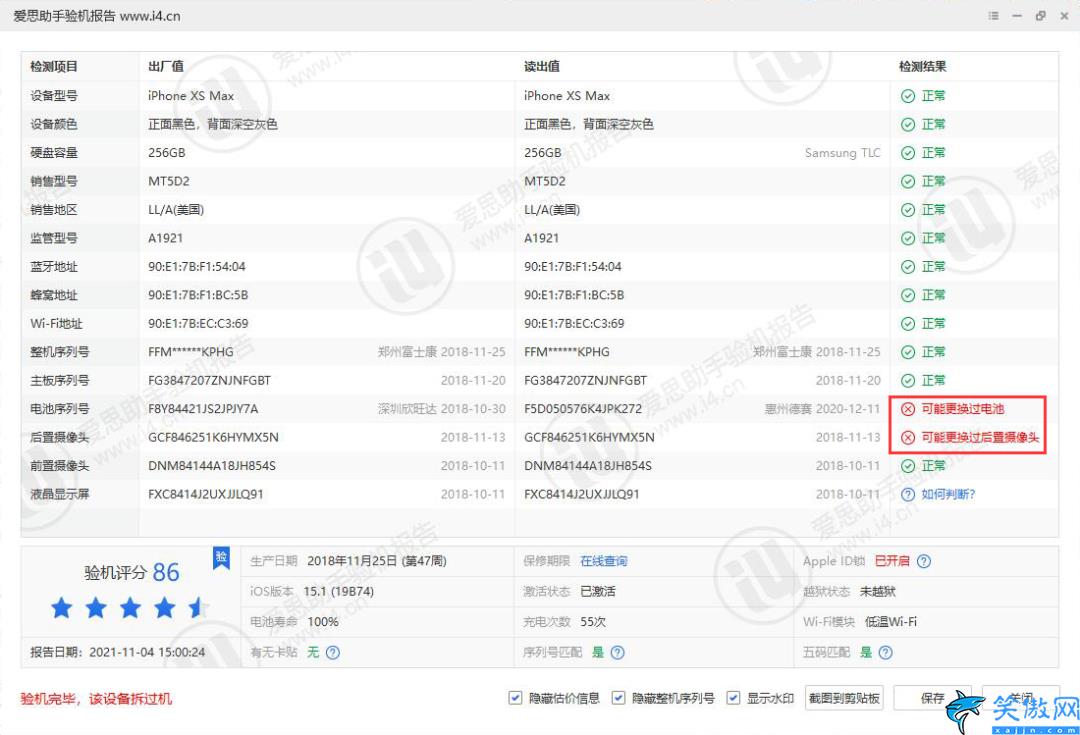Click the 未越狱 jailbreak status
The height and width of the screenshot is (735, 1080).
click(x=878, y=592)
